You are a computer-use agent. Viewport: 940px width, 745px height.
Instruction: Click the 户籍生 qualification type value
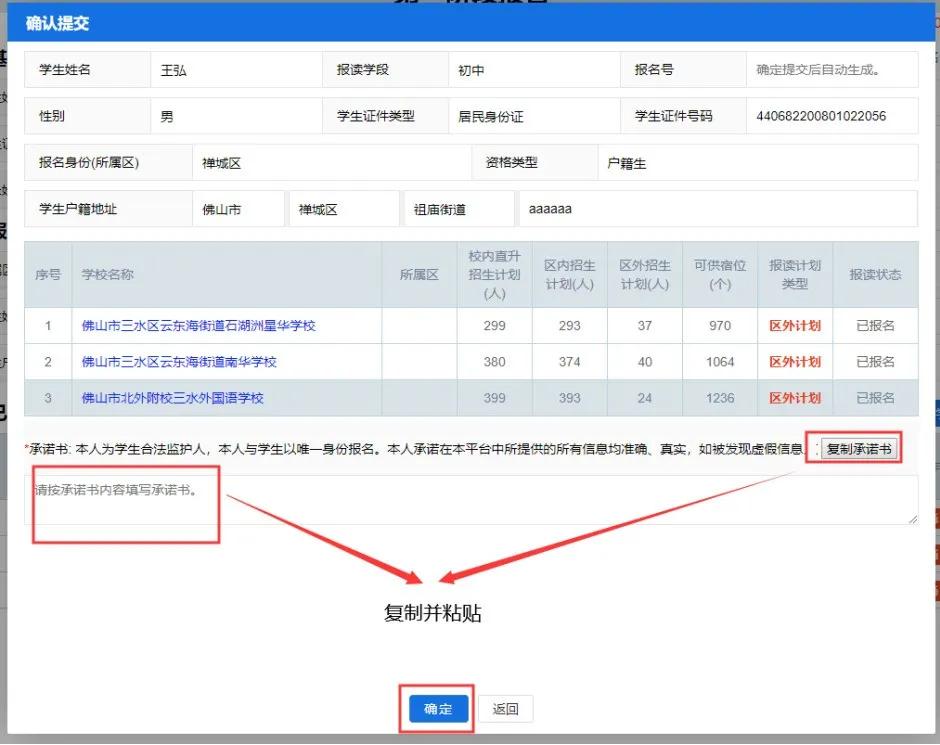point(627,163)
